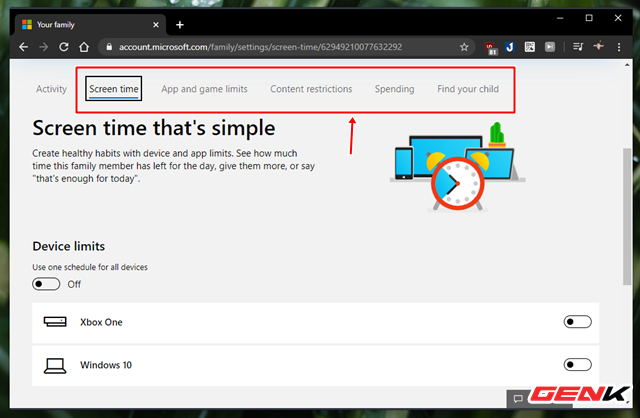
Task: Click the Xbox One console icon
Action: click(55, 322)
